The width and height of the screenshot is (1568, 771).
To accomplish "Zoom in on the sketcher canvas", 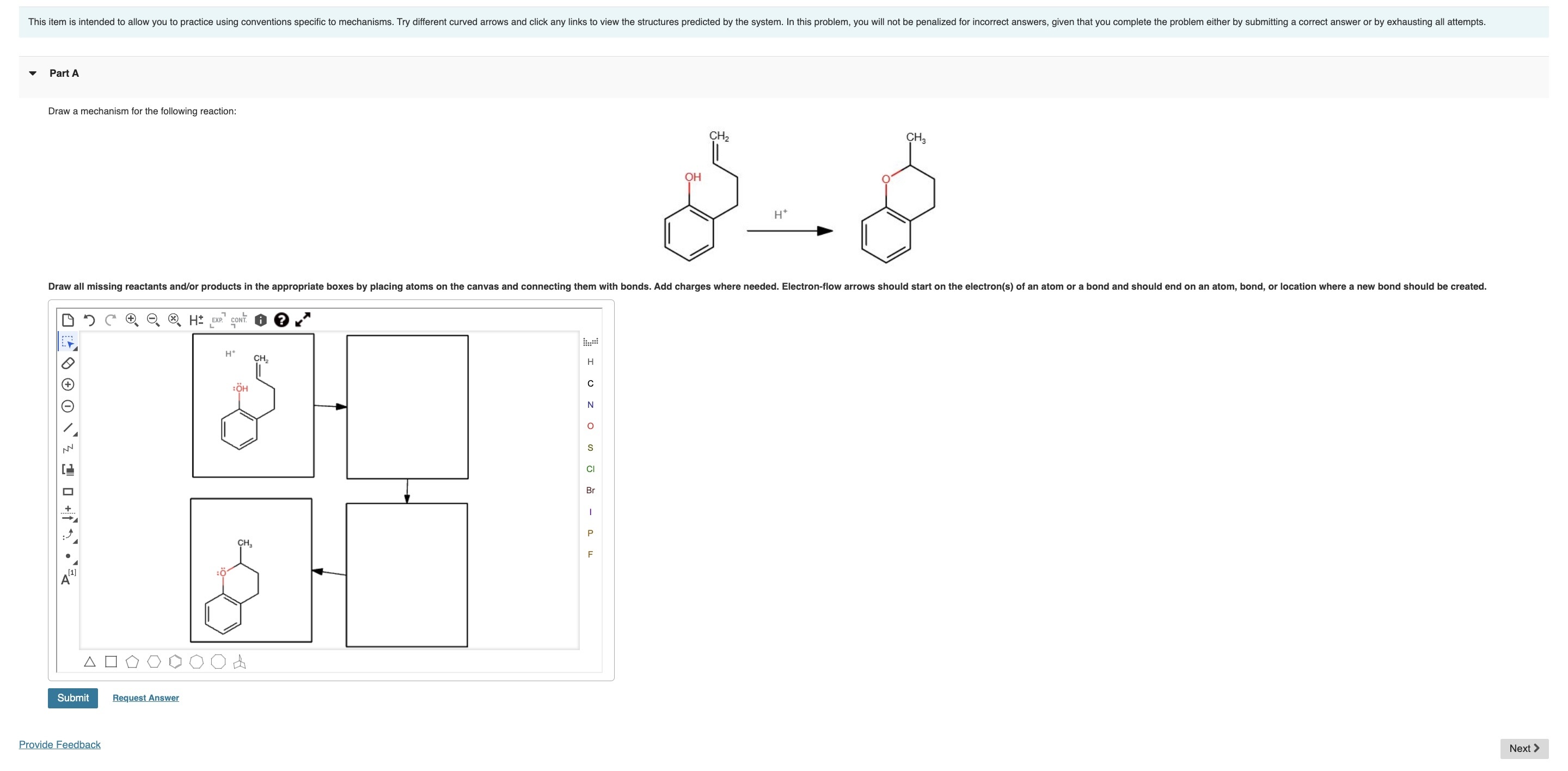I will click(x=131, y=320).
